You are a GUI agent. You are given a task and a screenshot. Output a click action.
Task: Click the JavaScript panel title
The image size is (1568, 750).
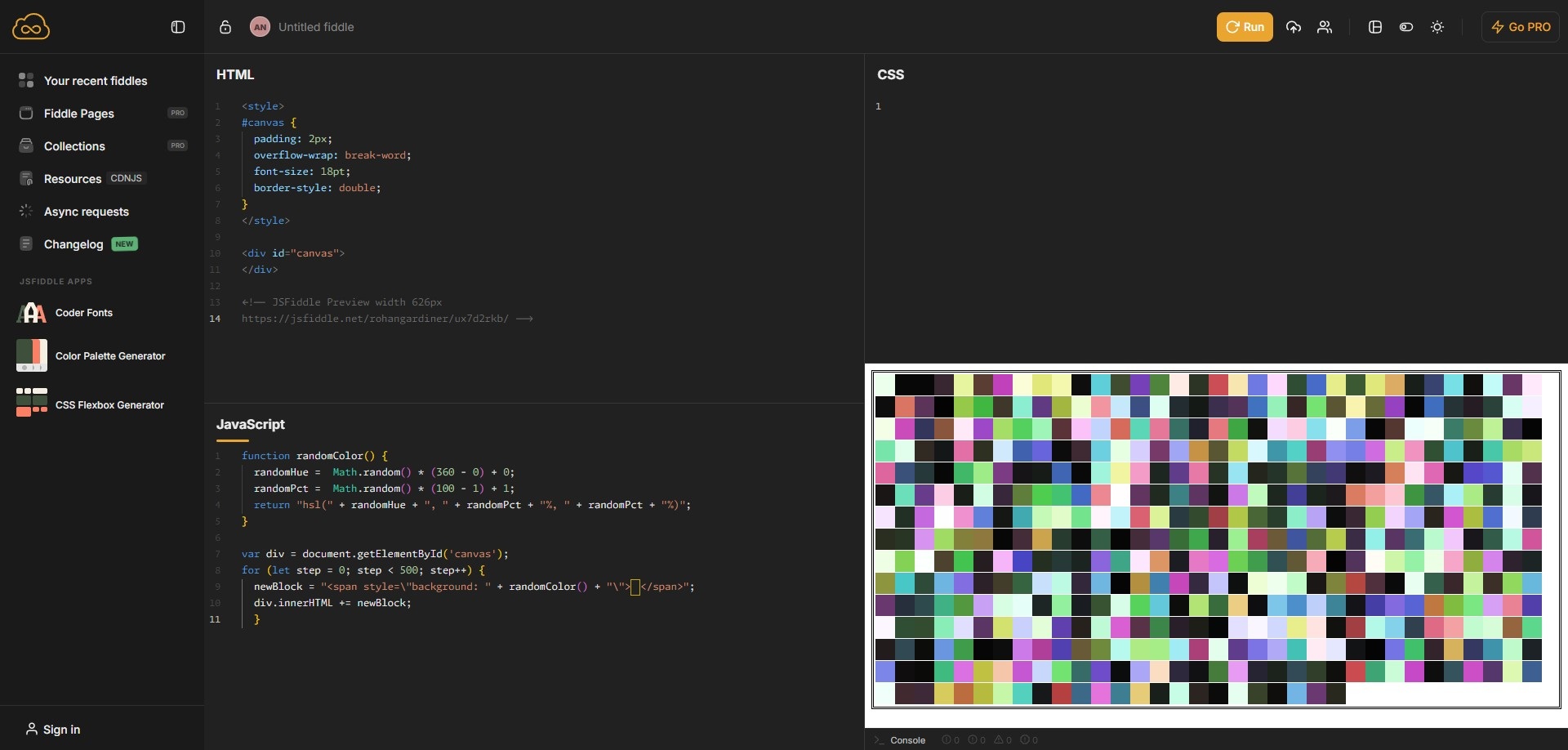pos(251,424)
